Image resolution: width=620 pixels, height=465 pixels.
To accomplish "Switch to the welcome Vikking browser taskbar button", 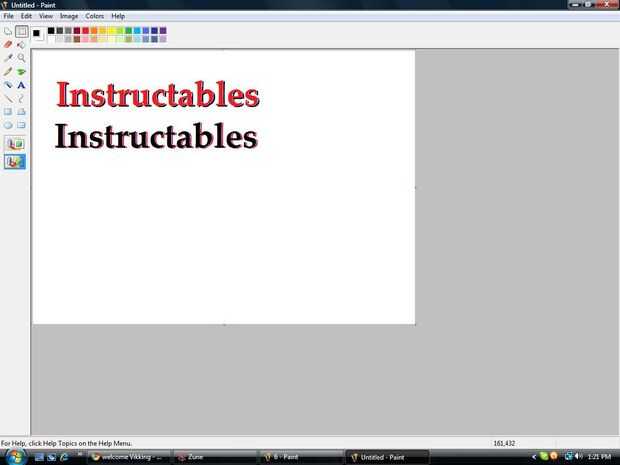I will 129,457.
